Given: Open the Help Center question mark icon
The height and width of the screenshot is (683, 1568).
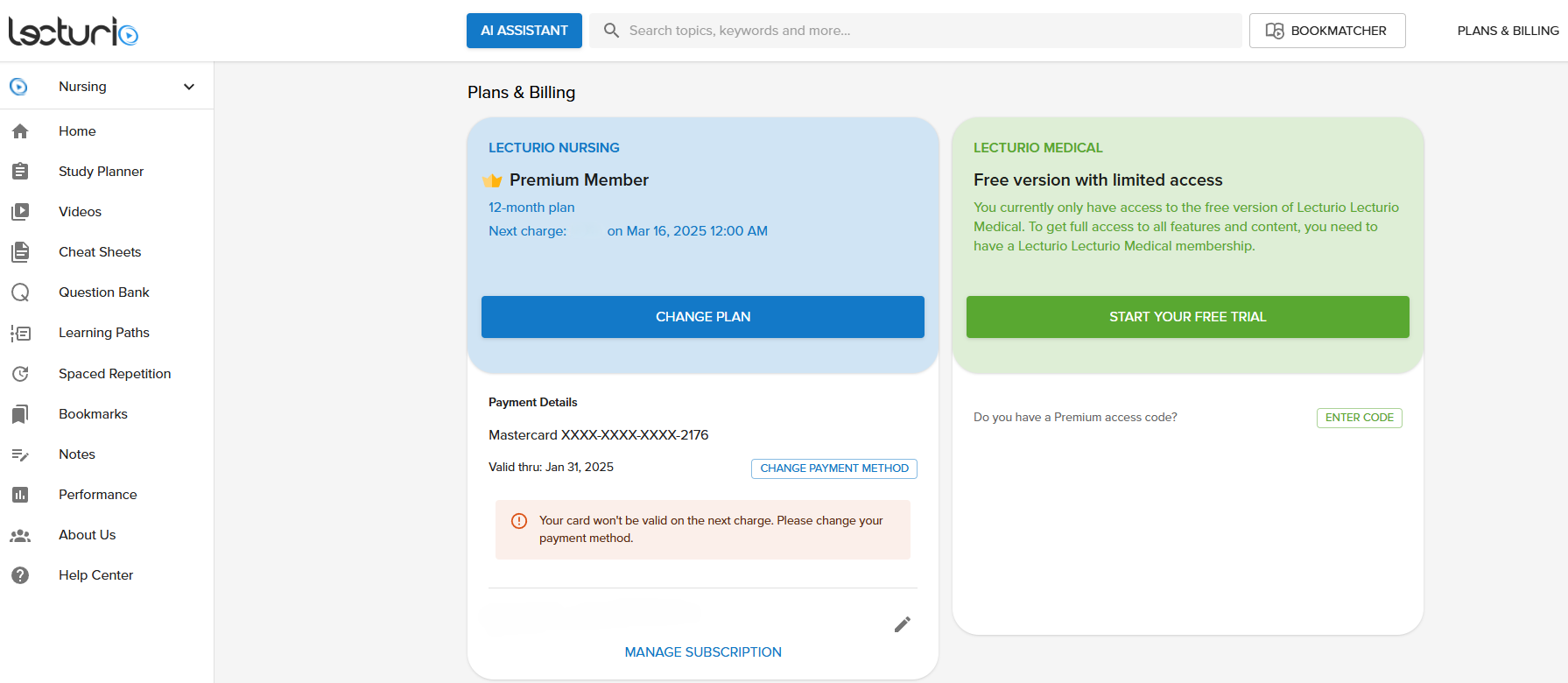Looking at the screenshot, I should [x=21, y=574].
